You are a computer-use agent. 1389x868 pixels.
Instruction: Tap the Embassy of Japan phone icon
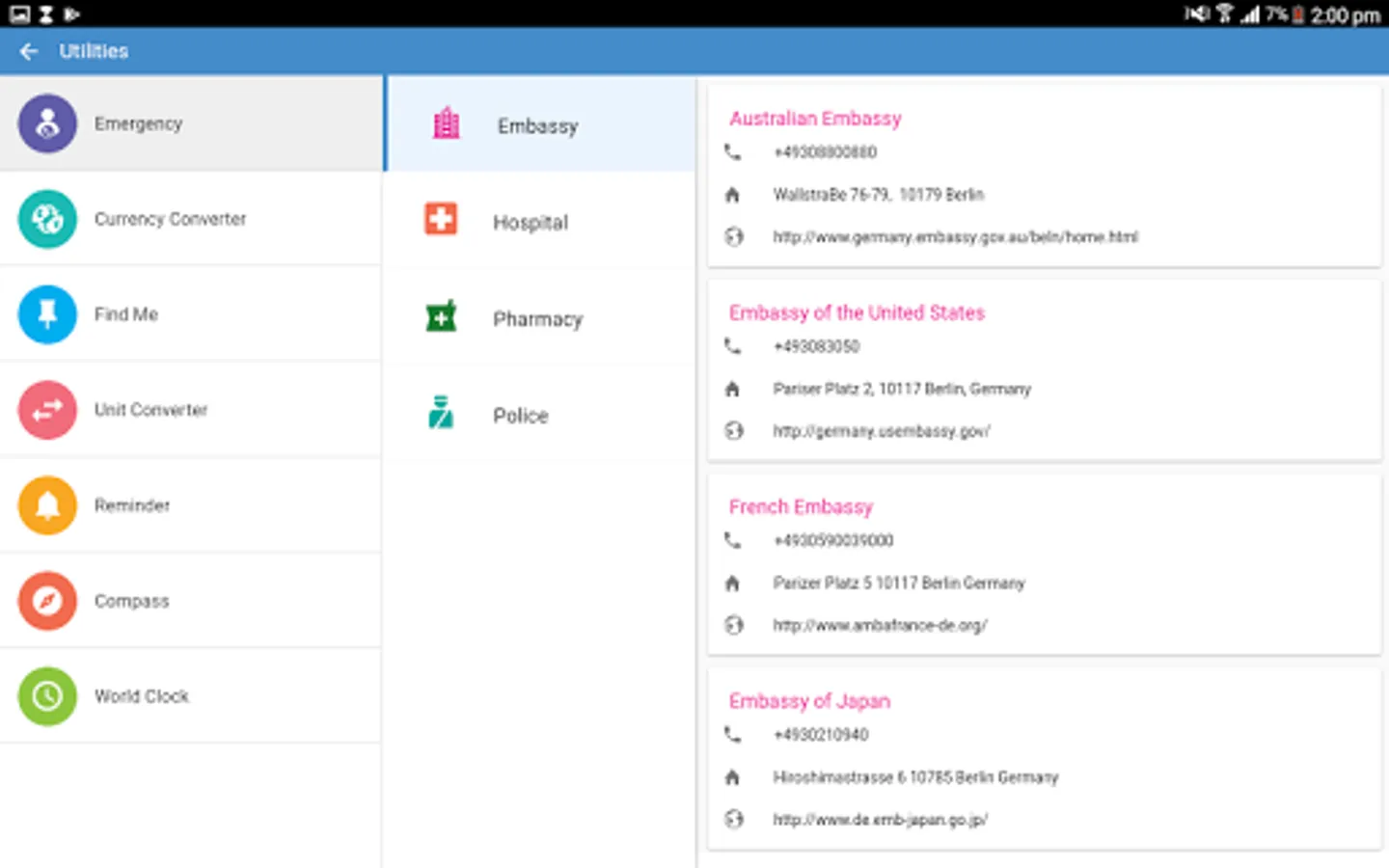pyautogui.click(x=733, y=735)
